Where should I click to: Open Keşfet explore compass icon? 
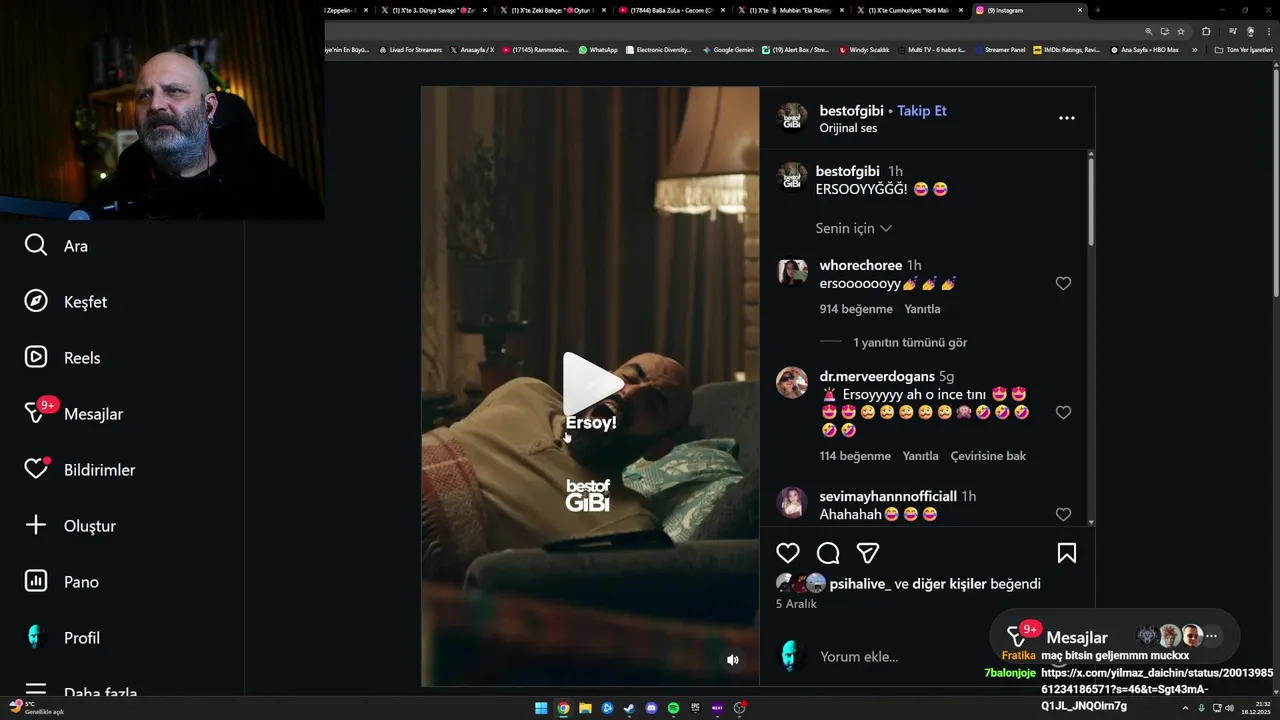pyautogui.click(x=36, y=302)
